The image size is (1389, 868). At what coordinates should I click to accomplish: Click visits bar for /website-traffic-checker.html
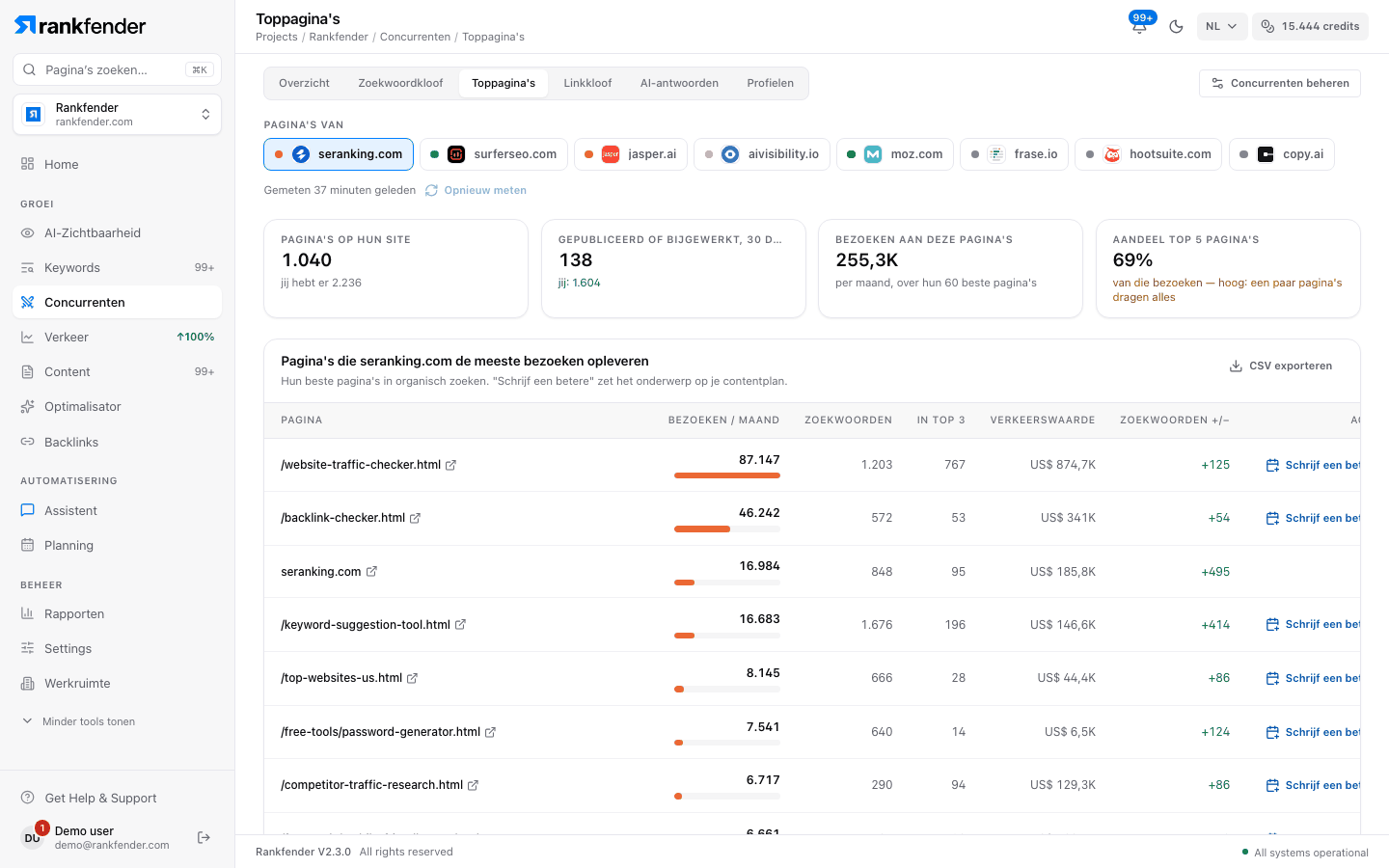tap(727, 475)
